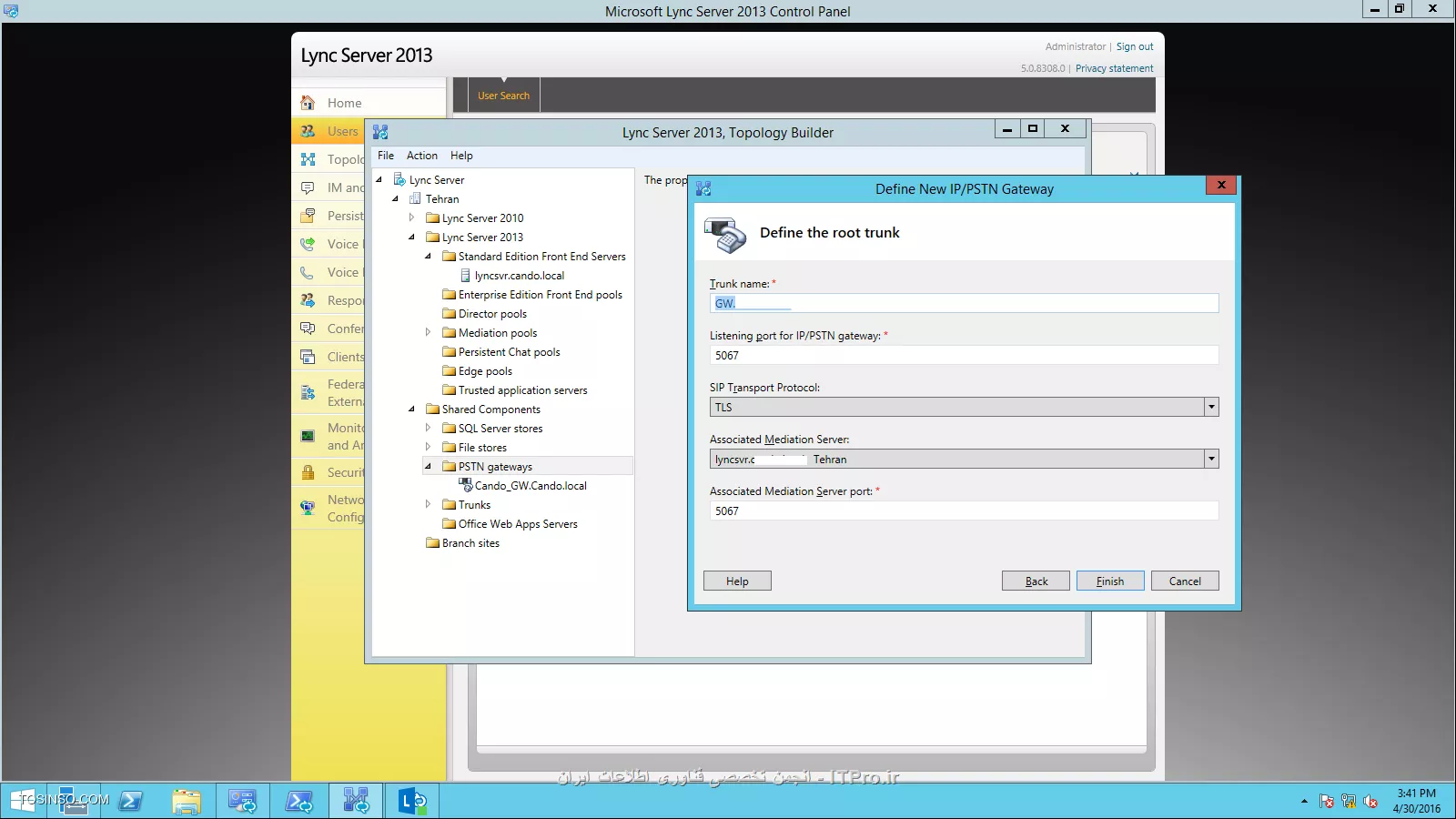Image resolution: width=1456 pixels, height=819 pixels.
Task: Open the Clients sidebar icon
Action: pos(308,357)
